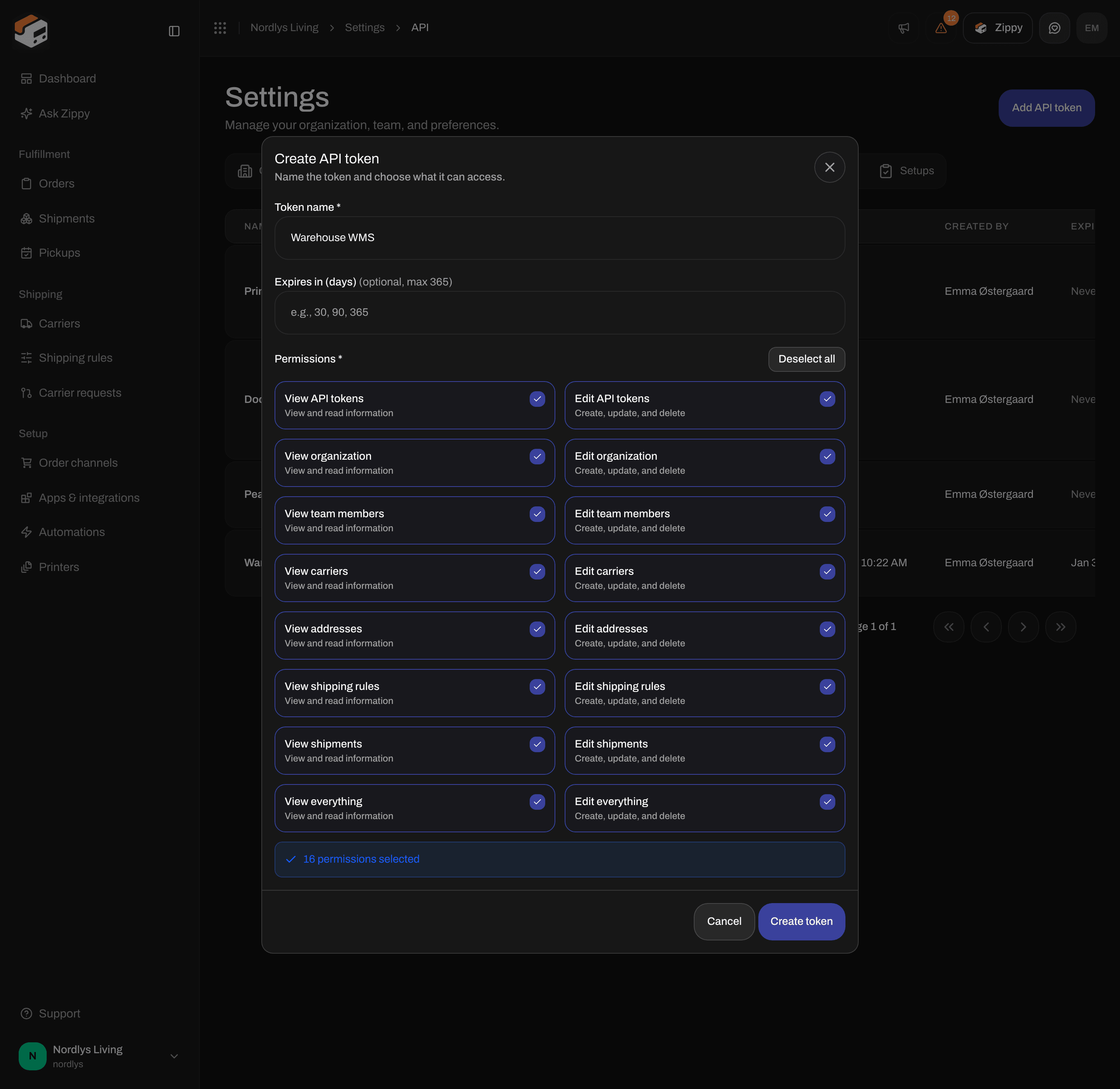
Task: Click the Deselect all button
Action: coord(807,359)
